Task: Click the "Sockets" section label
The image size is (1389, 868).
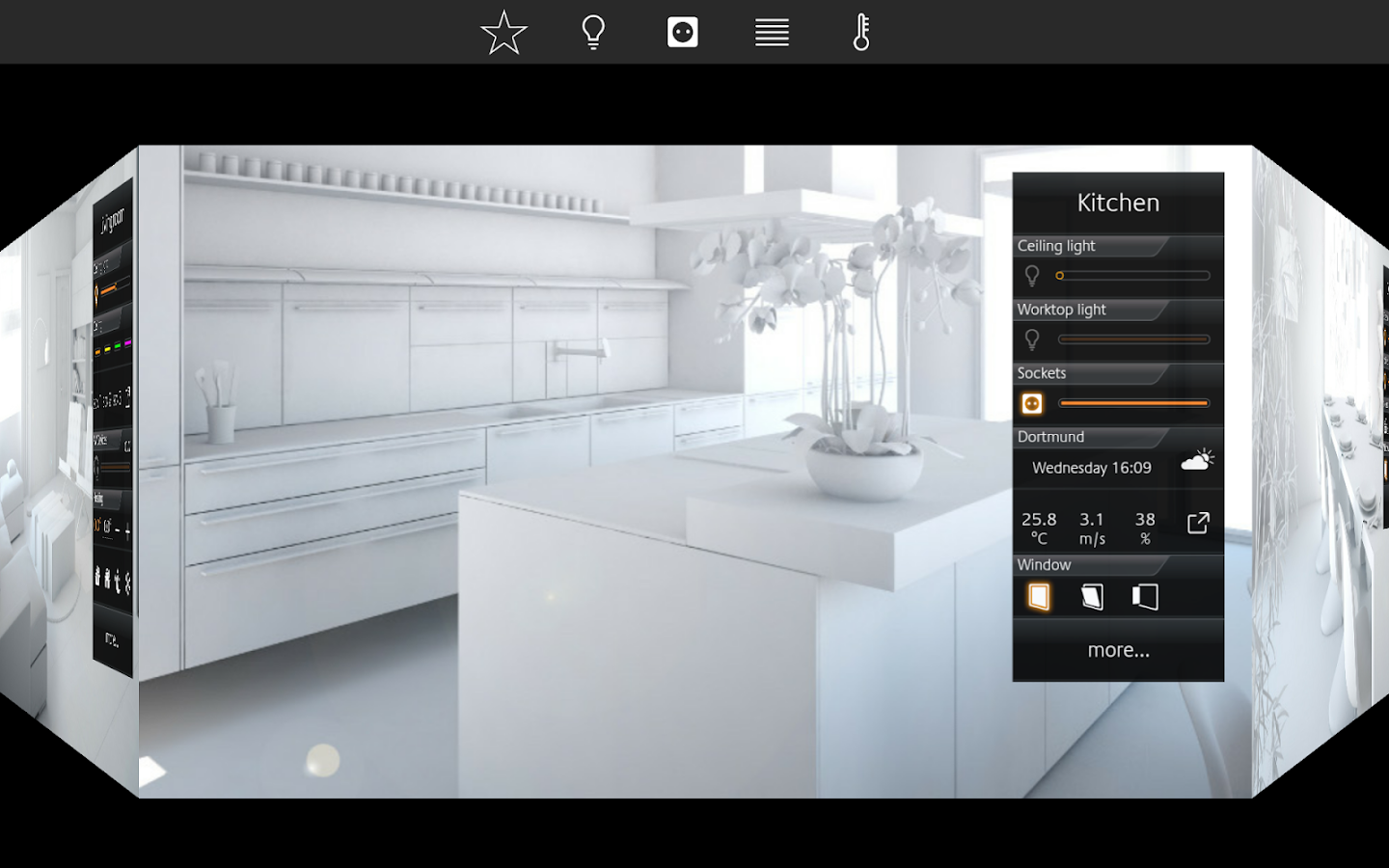Action: (x=1042, y=373)
